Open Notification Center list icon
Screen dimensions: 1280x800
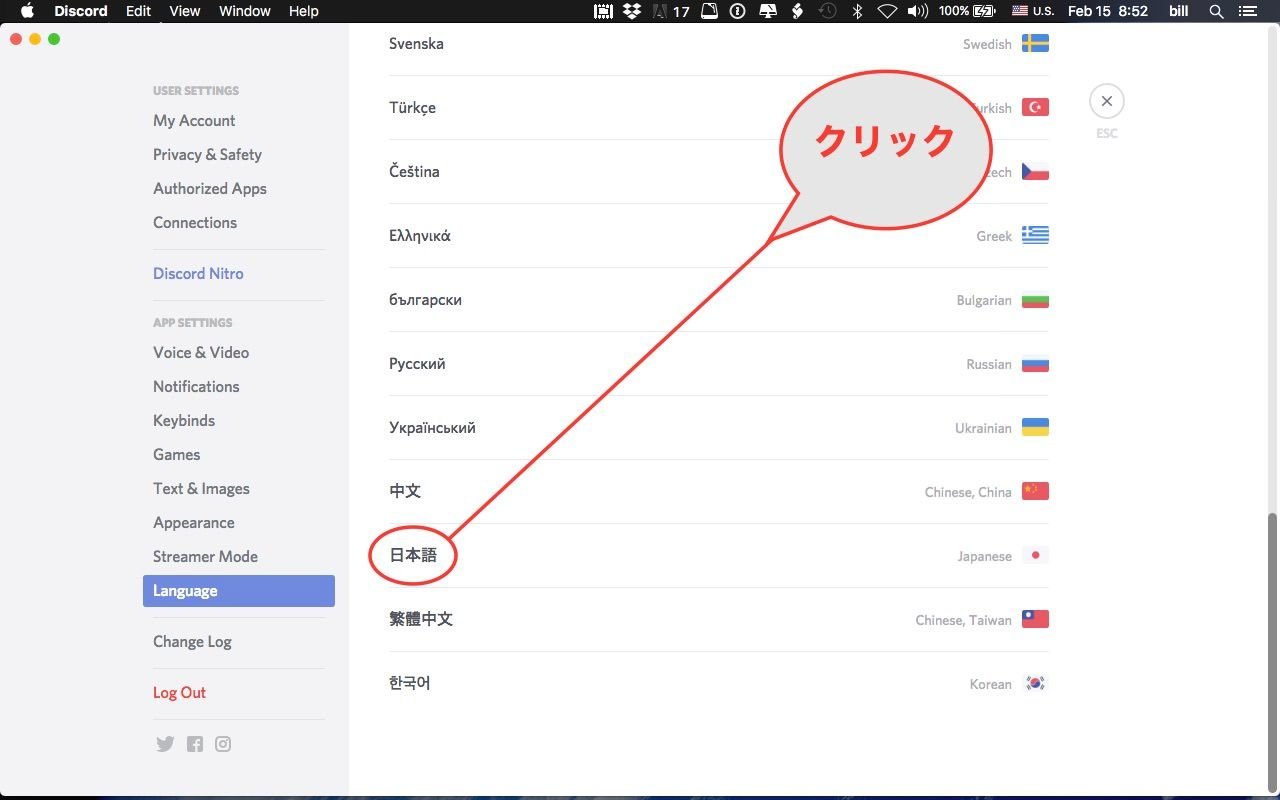[1247, 11]
